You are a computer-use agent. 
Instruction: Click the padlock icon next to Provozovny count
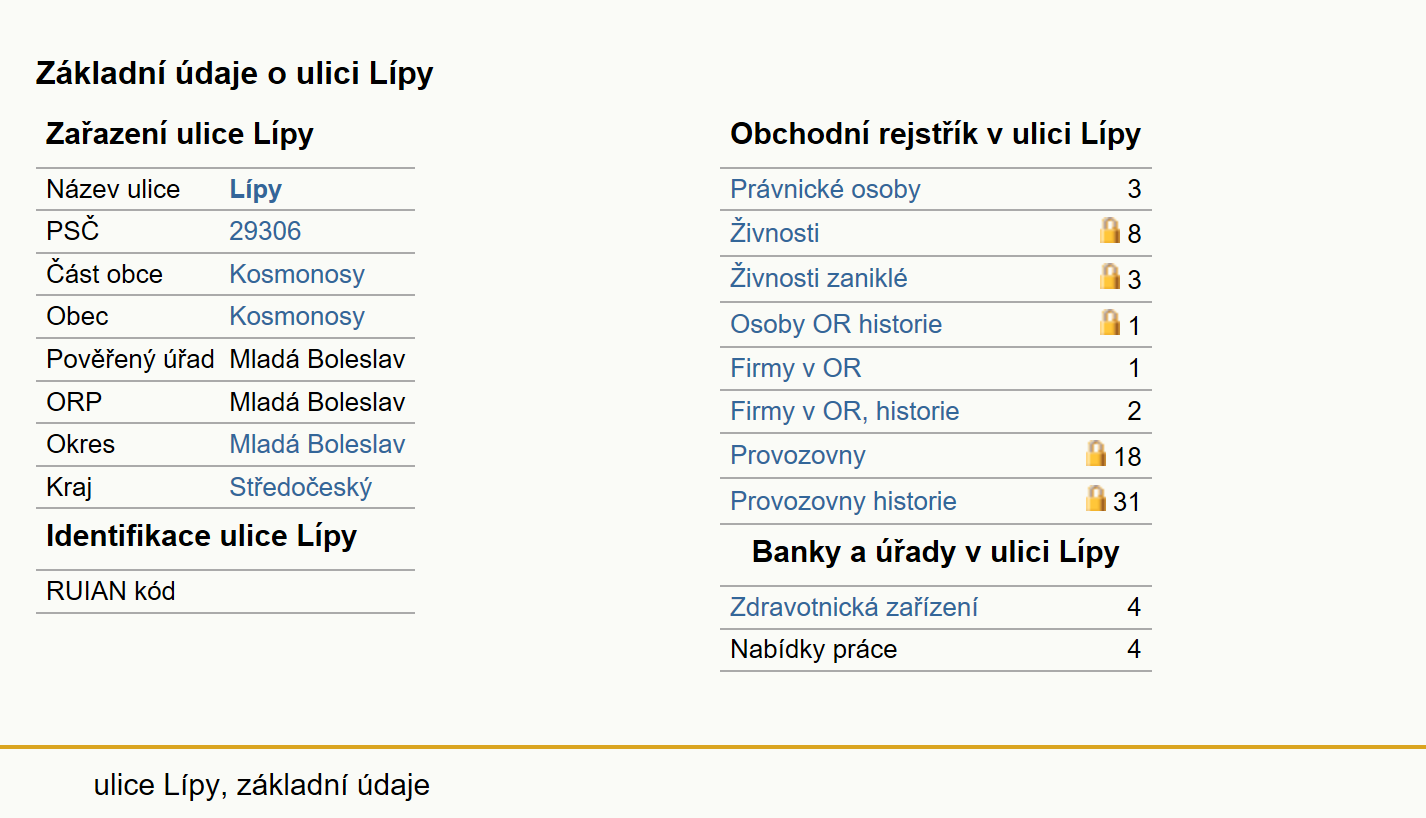[1096, 453]
